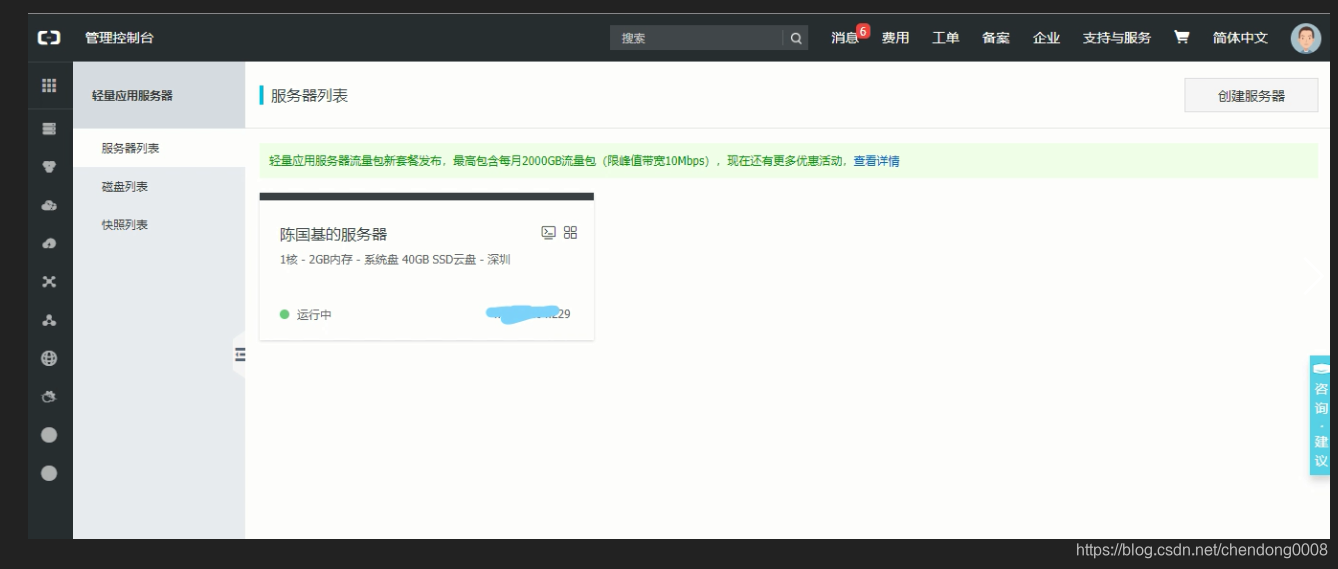Open the 消息 messages menu
Viewport: 1338px width, 569px height.
pos(845,38)
